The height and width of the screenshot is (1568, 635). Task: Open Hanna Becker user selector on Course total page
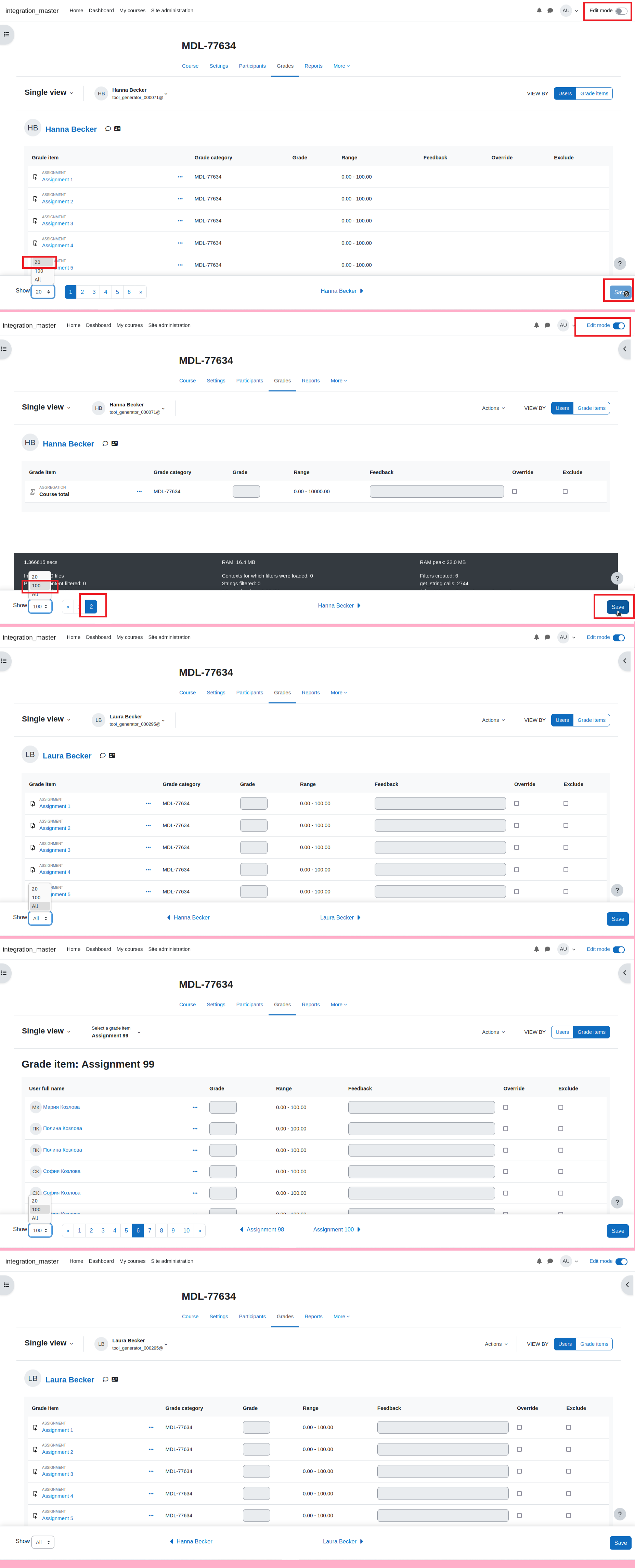pos(128,408)
